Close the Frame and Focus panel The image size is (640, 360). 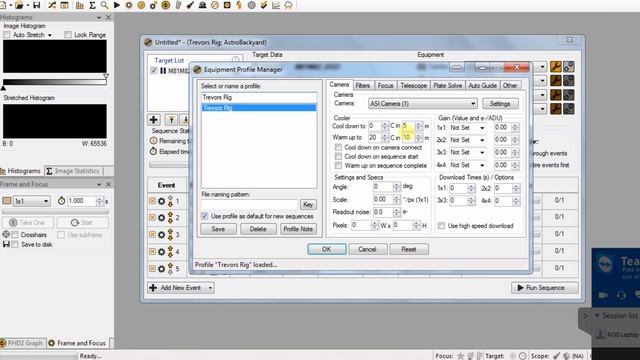tap(108, 184)
